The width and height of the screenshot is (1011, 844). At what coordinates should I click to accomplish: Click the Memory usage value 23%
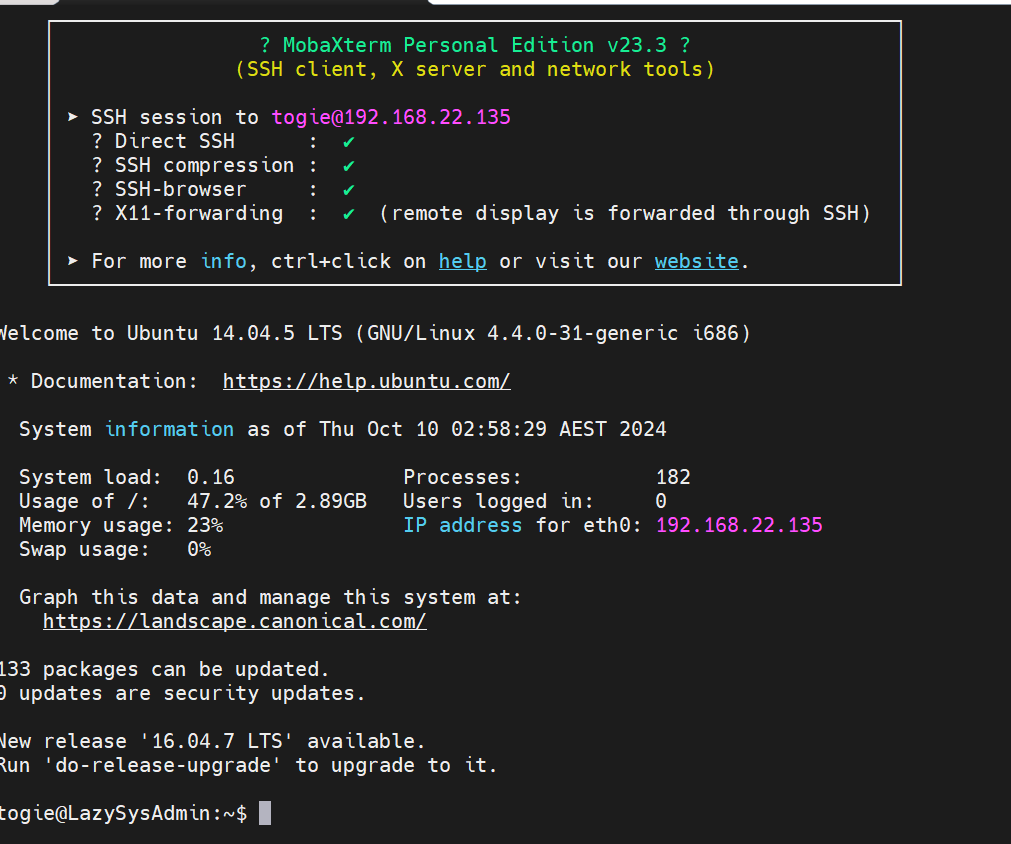[x=205, y=525]
